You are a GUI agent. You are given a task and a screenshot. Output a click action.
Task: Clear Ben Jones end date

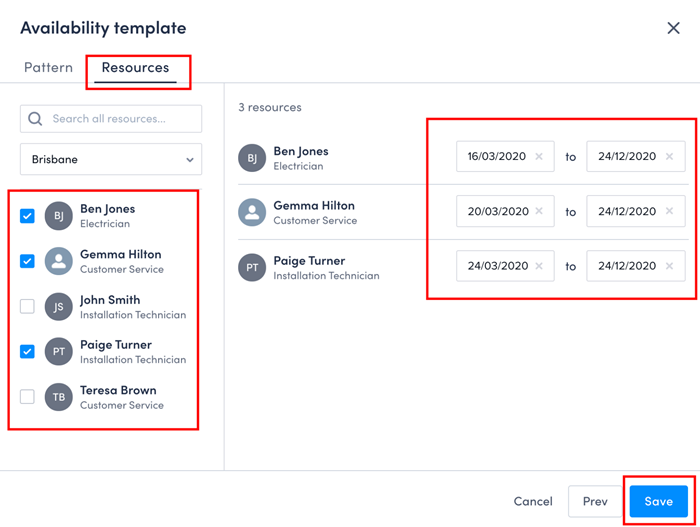(x=669, y=156)
